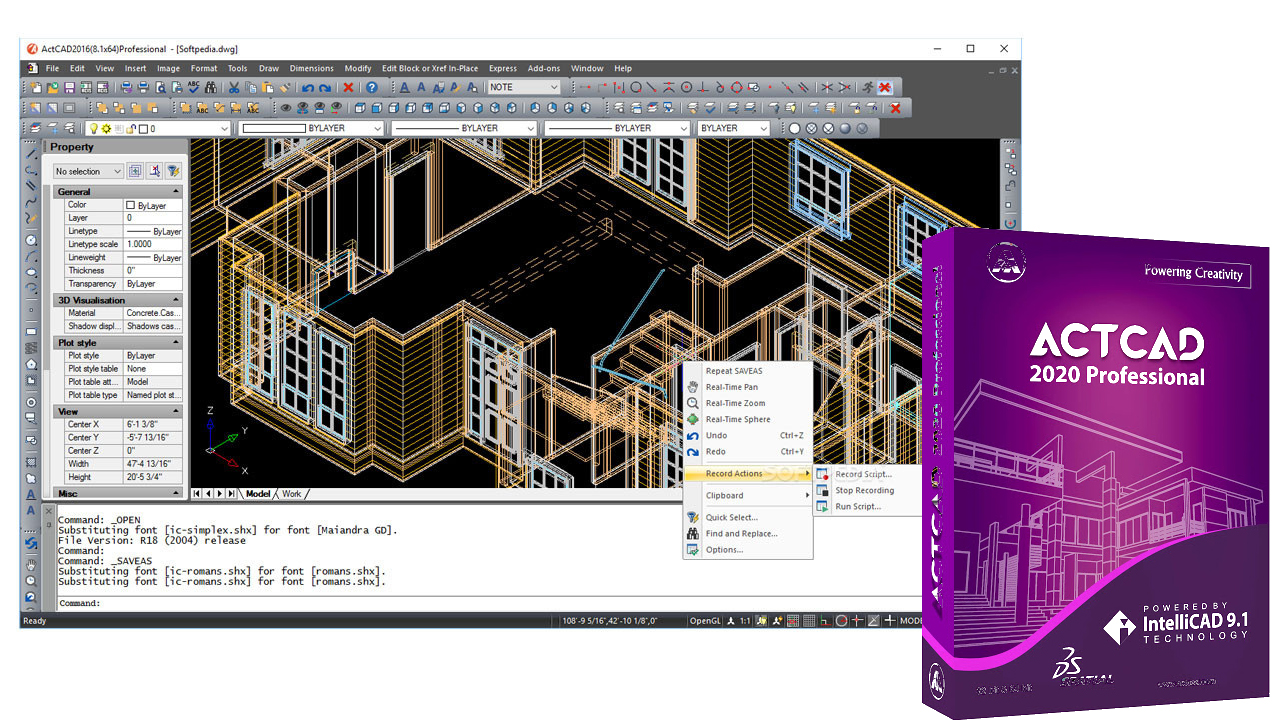Expand the Misc section header

click(x=118, y=493)
